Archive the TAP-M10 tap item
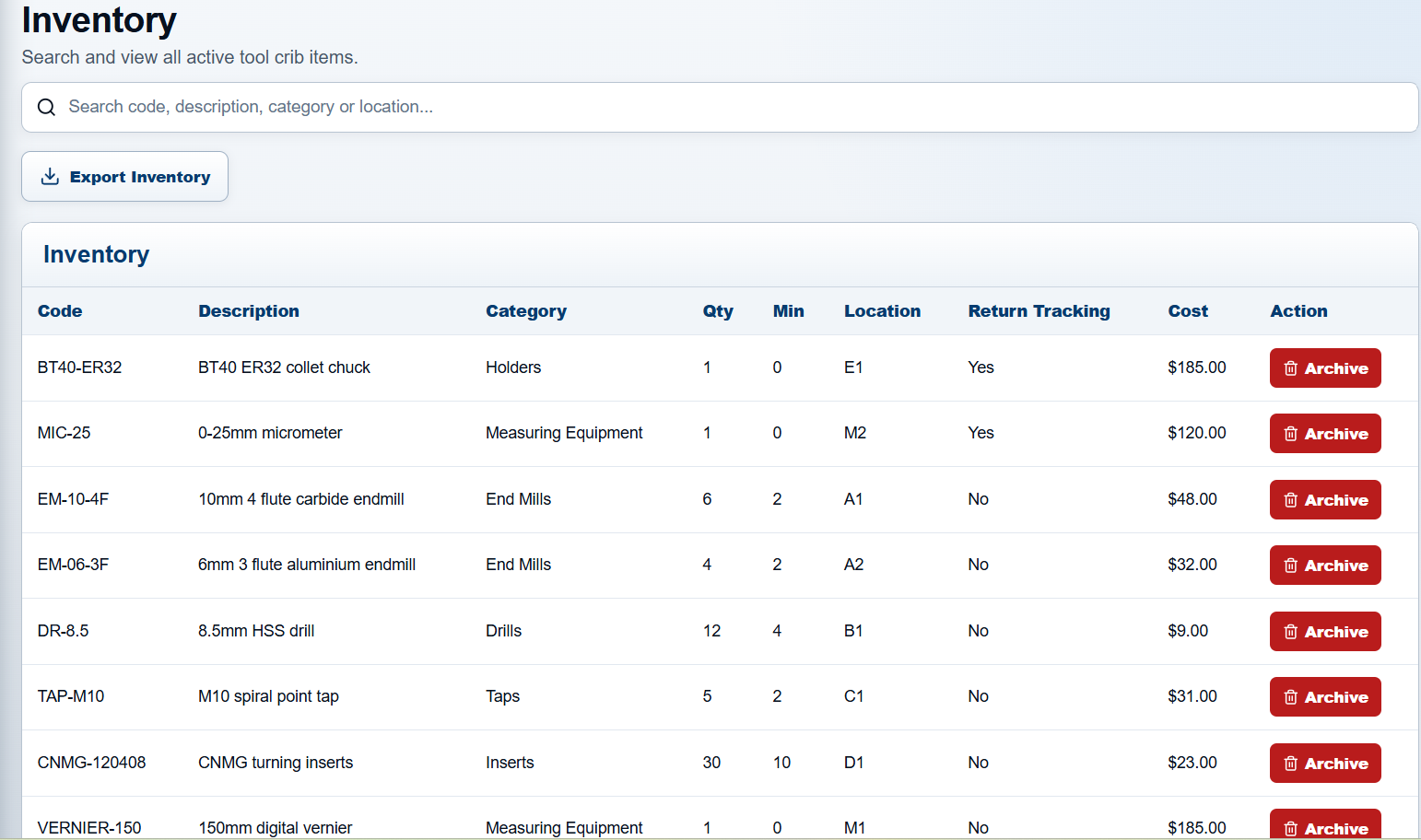Viewport: 1421px width, 840px height. [1325, 697]
